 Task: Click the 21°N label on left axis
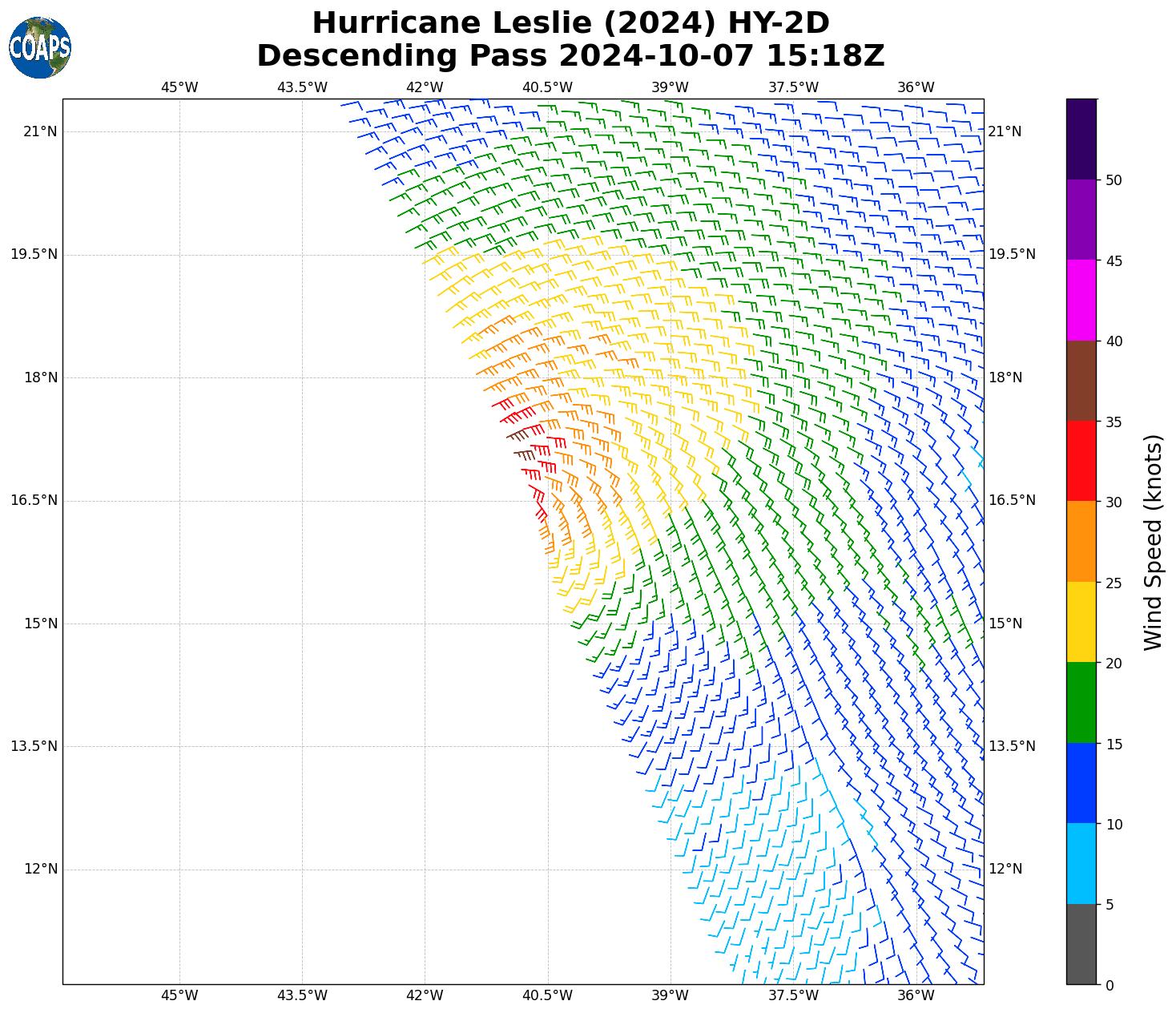point(40,131)
